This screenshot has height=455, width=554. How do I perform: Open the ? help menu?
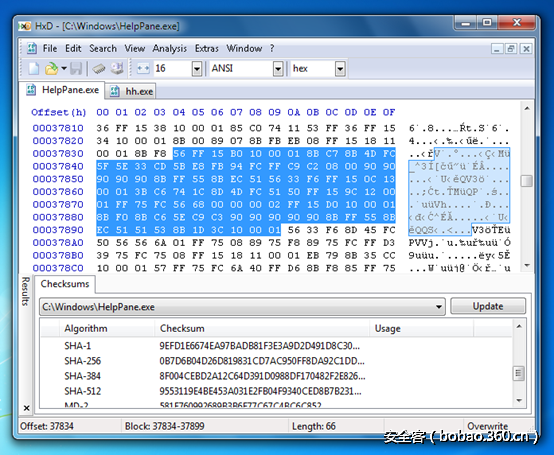coord(272,48)
